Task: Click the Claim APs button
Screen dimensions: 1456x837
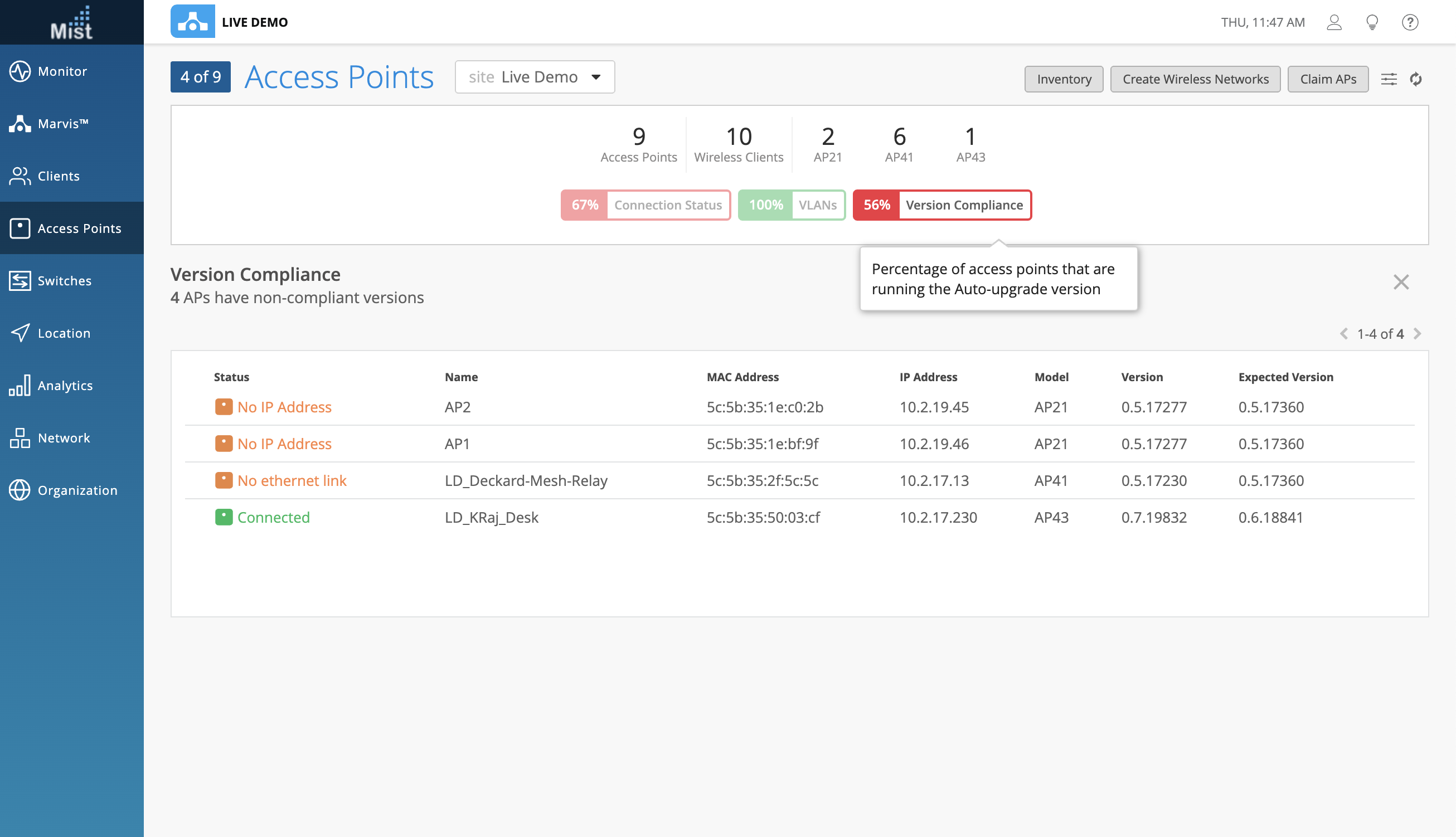Action: coord(1327,79)
